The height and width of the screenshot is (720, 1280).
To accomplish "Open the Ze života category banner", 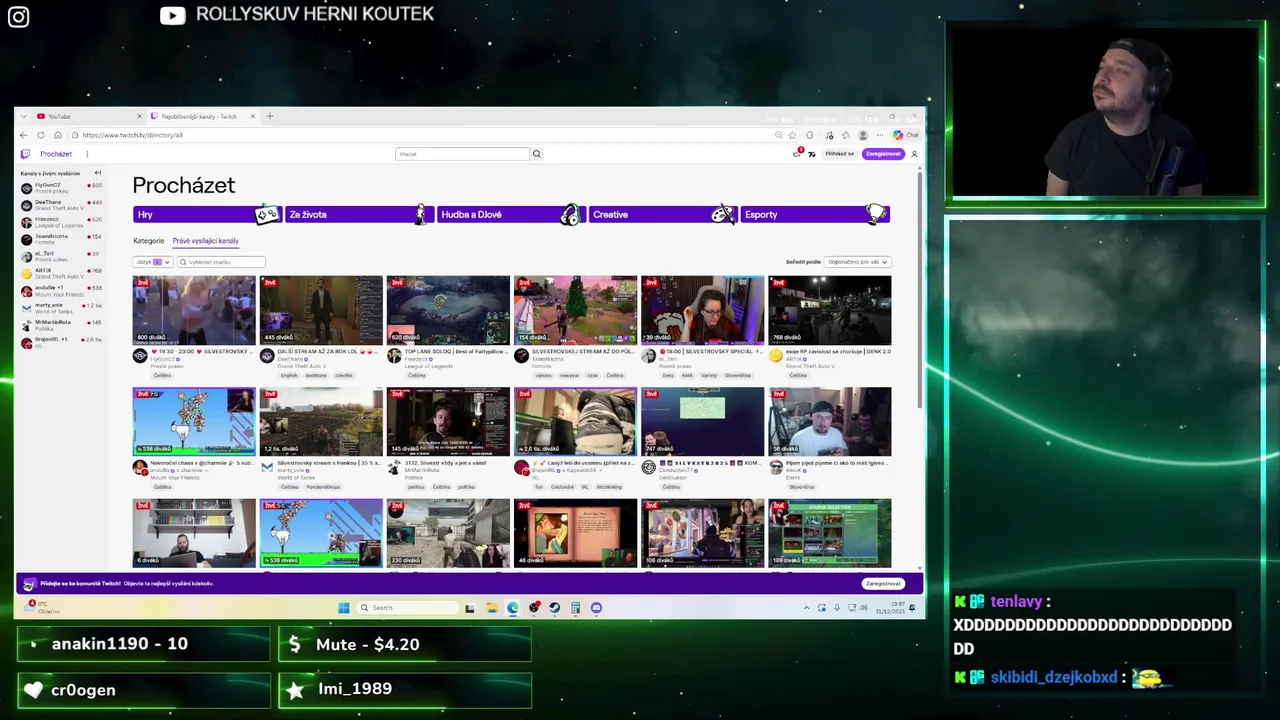I will pyautogui.click(x=359, y=214).
